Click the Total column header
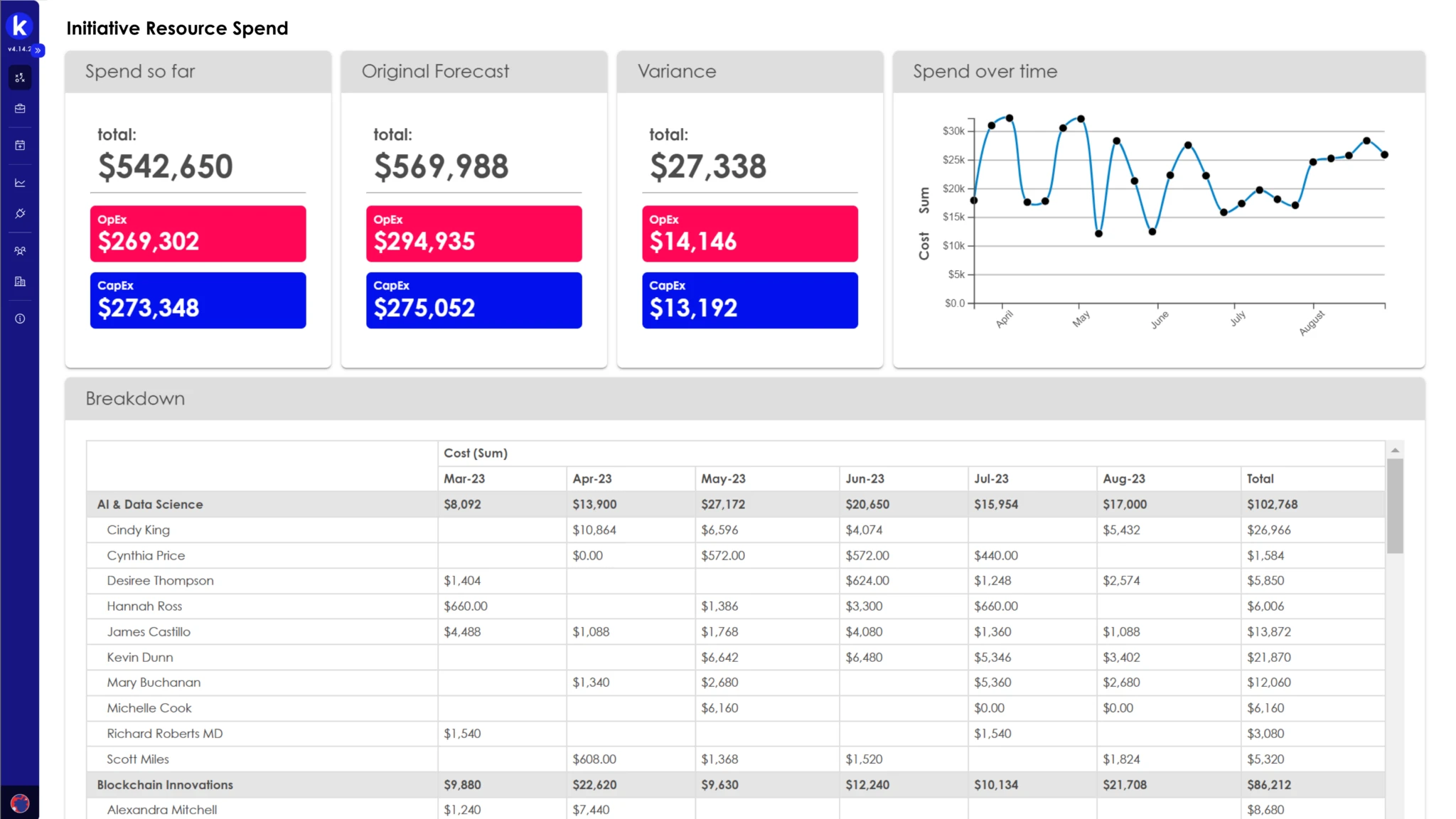Screen dimensions: 1456x819 (1260, 478)
